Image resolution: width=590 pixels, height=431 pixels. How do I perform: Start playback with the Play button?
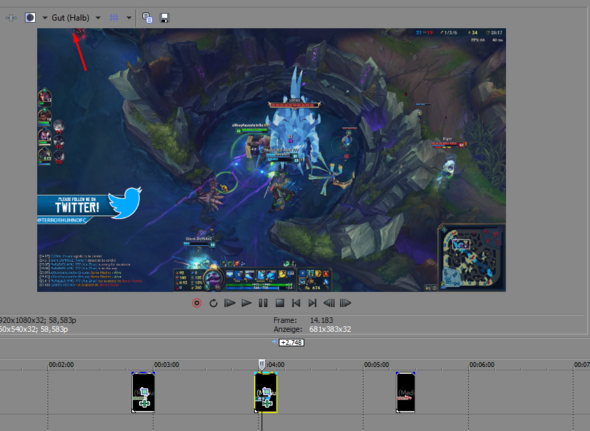coord(246,303)
